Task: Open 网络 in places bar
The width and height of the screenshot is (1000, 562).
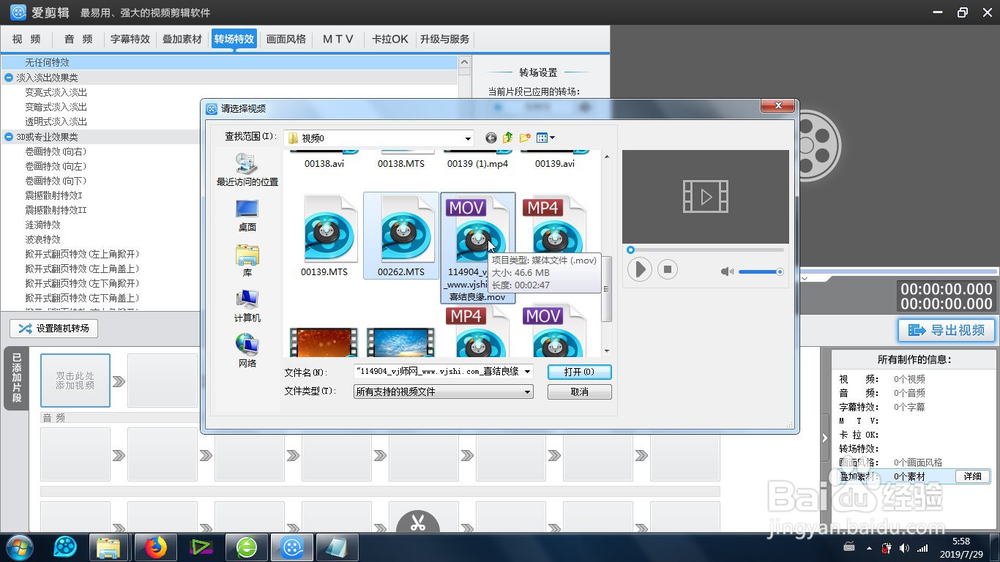Action: tap(247, 351)
